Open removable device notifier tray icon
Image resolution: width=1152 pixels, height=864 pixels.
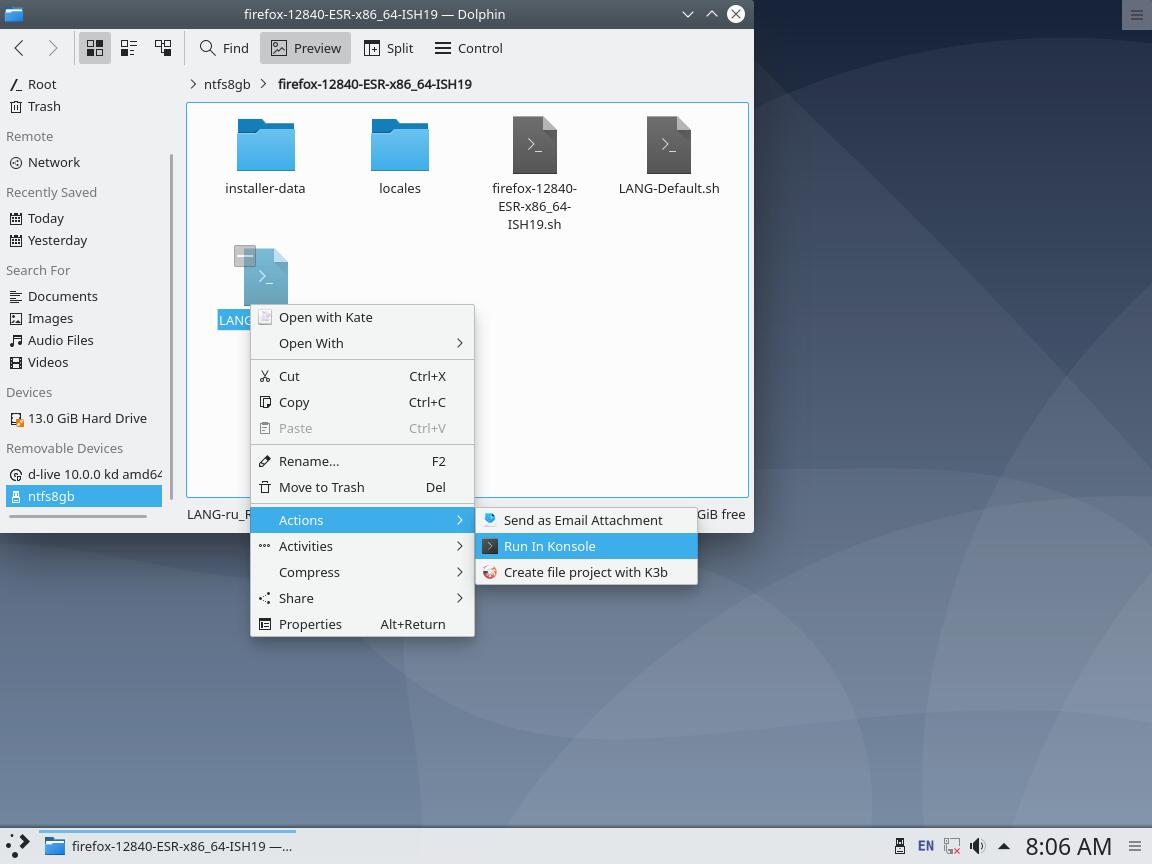899,846
